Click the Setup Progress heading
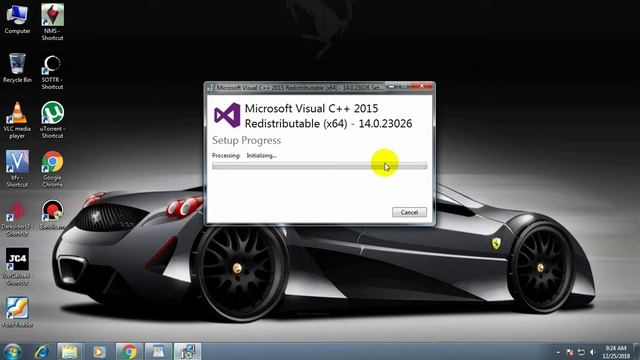This screenshot has height=360, width=640. pyautogui.click(x=247, y=140)
